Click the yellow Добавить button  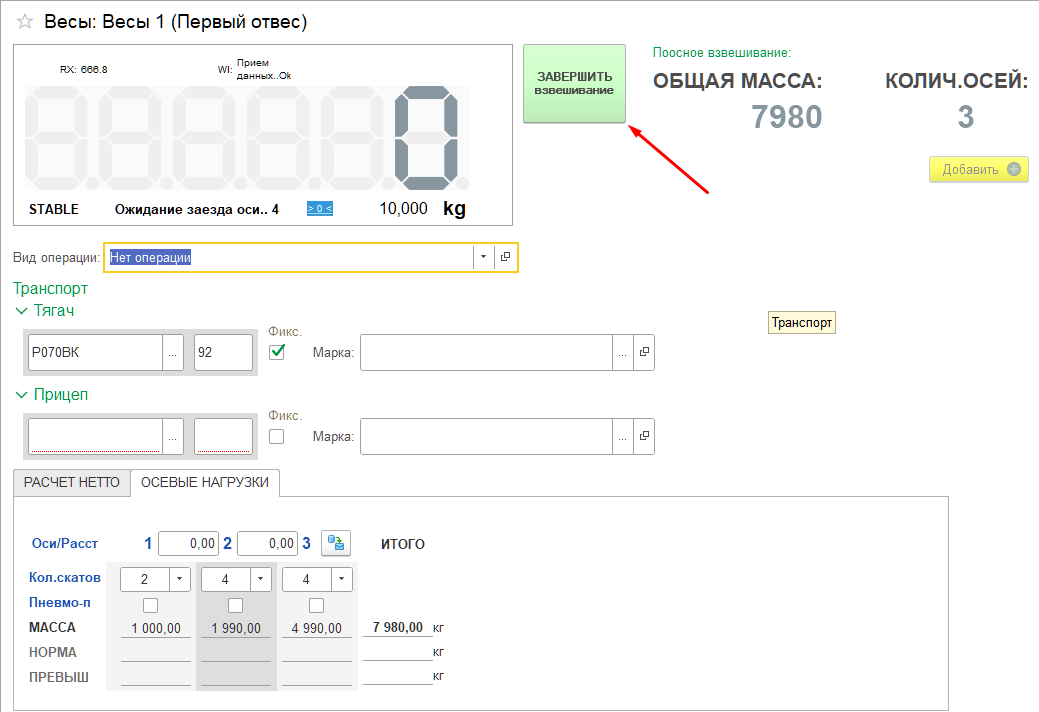[x=978, y=169]
